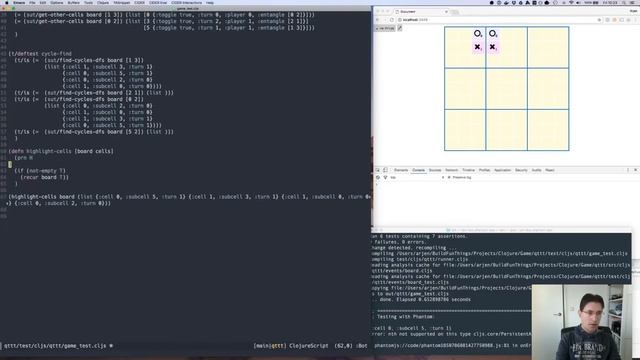The width and height of the screenshot is (640, 360).
Task: Select the top-right board cell
Action: click(548, 47)
